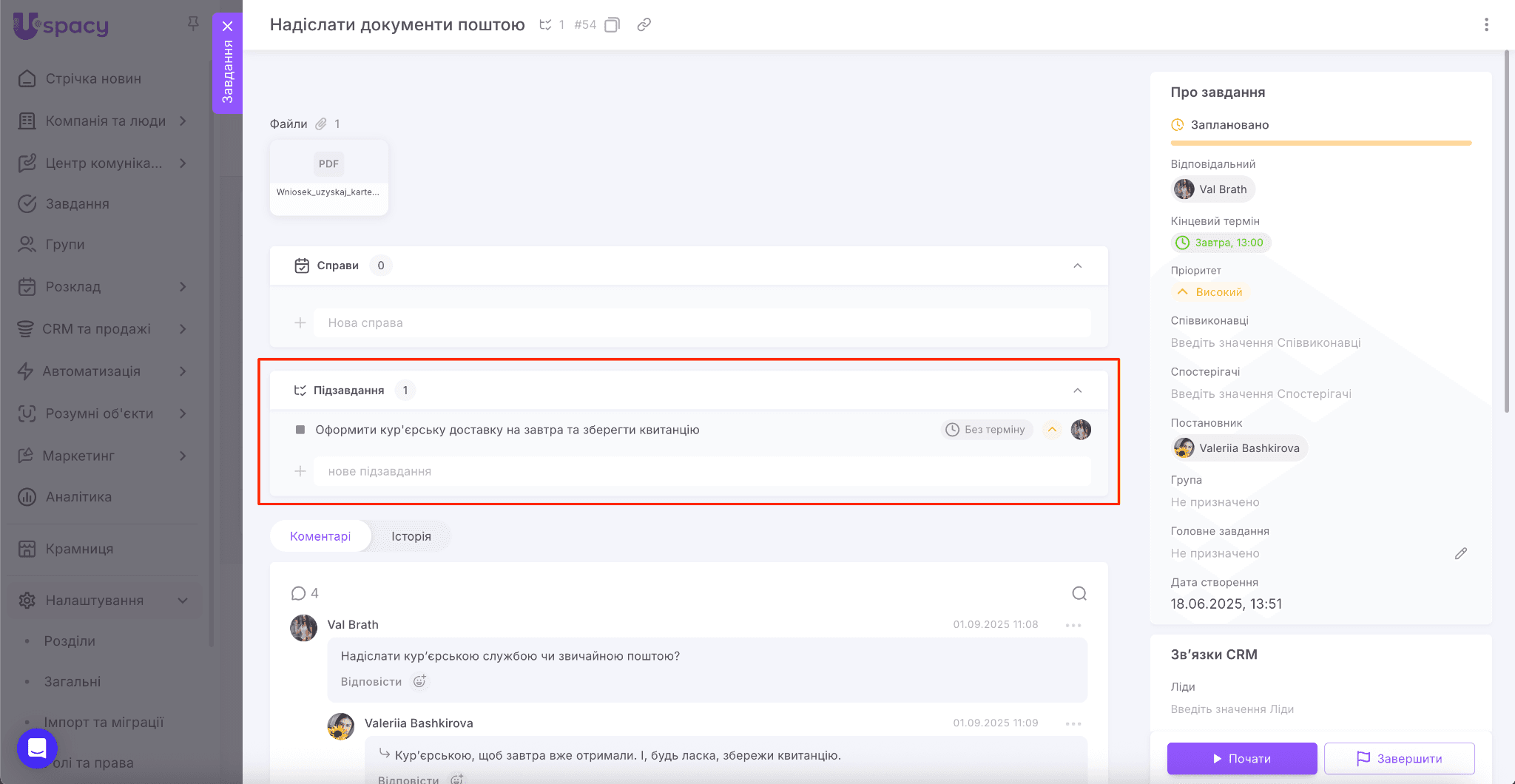Click the pin sidebar icon
Image resolution: width=1515 pixels, height=784 pixels.
(193, 24)
